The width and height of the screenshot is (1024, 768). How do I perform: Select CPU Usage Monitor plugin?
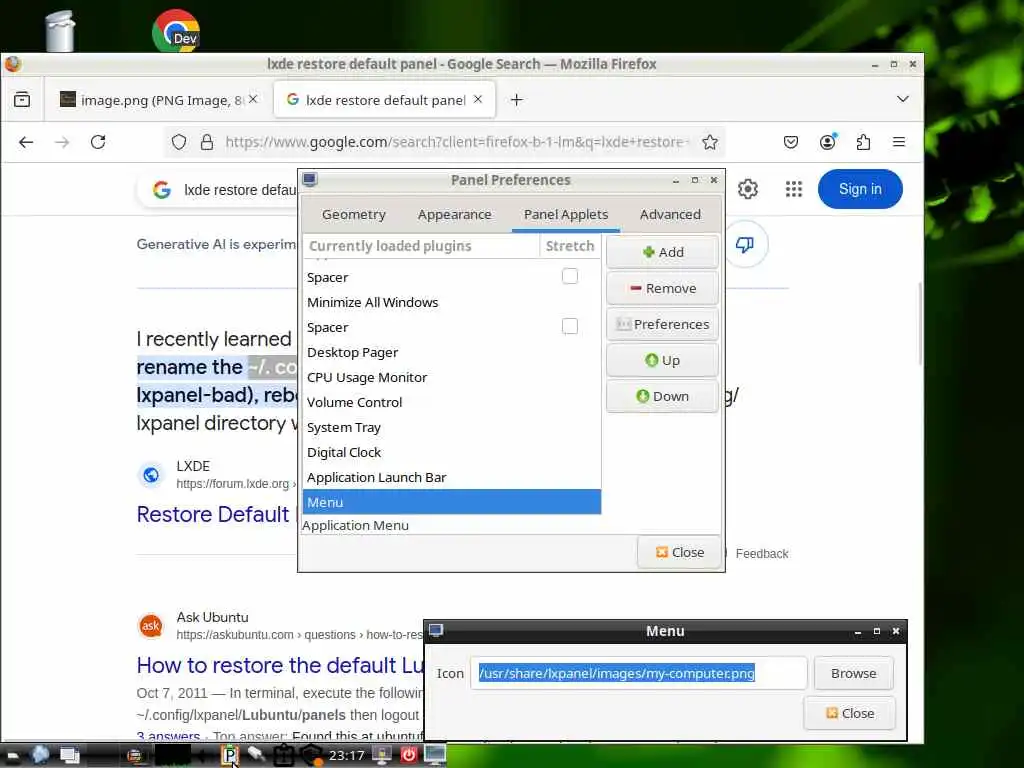click(x=451, y=377)
